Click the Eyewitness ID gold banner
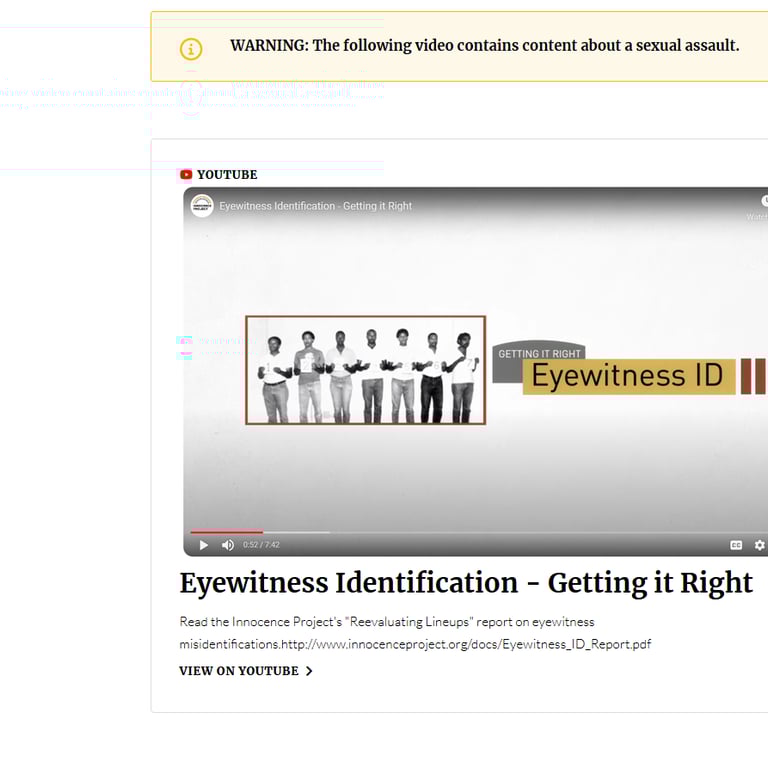This screenshot has height=768, width=768. point(629,376)
